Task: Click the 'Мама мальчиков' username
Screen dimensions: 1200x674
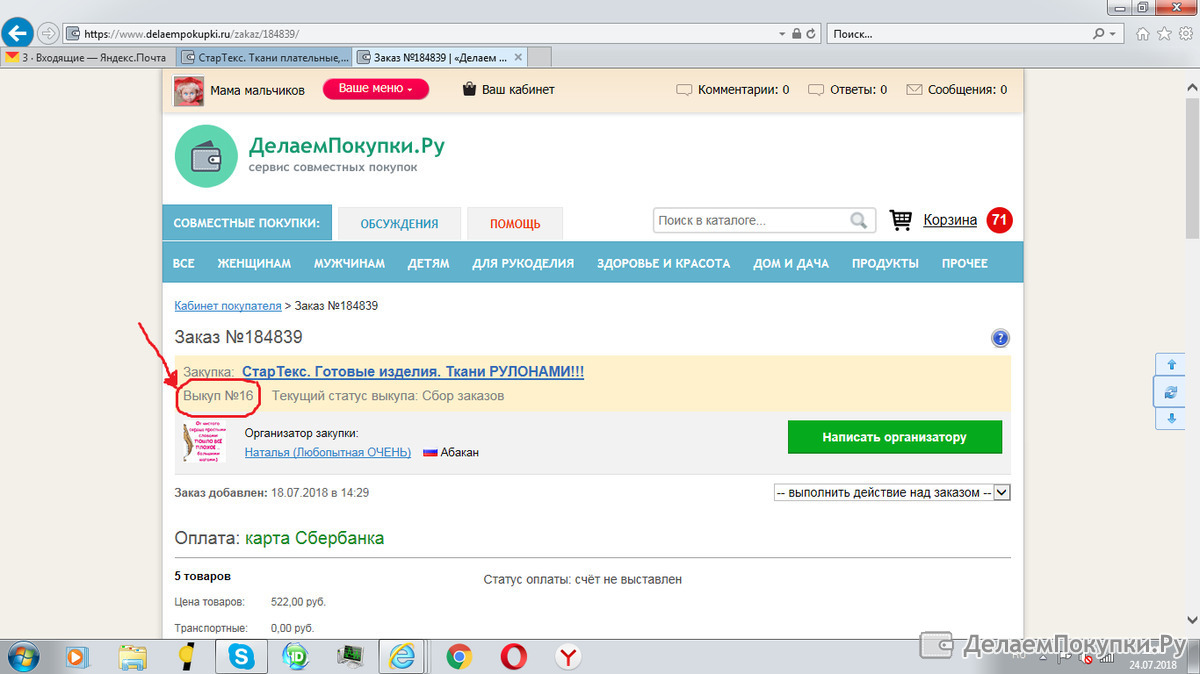Action: [x=257, y=90]
